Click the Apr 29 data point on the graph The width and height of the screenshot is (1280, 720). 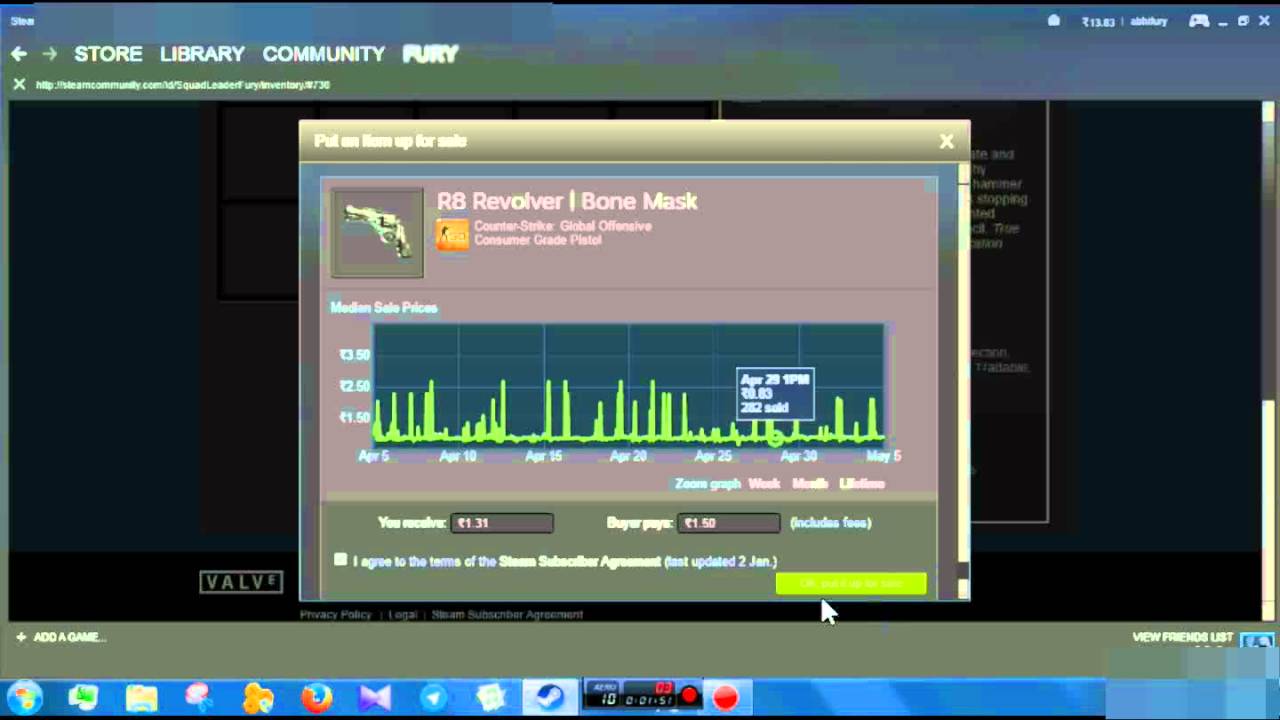click(x=774, y=436)
